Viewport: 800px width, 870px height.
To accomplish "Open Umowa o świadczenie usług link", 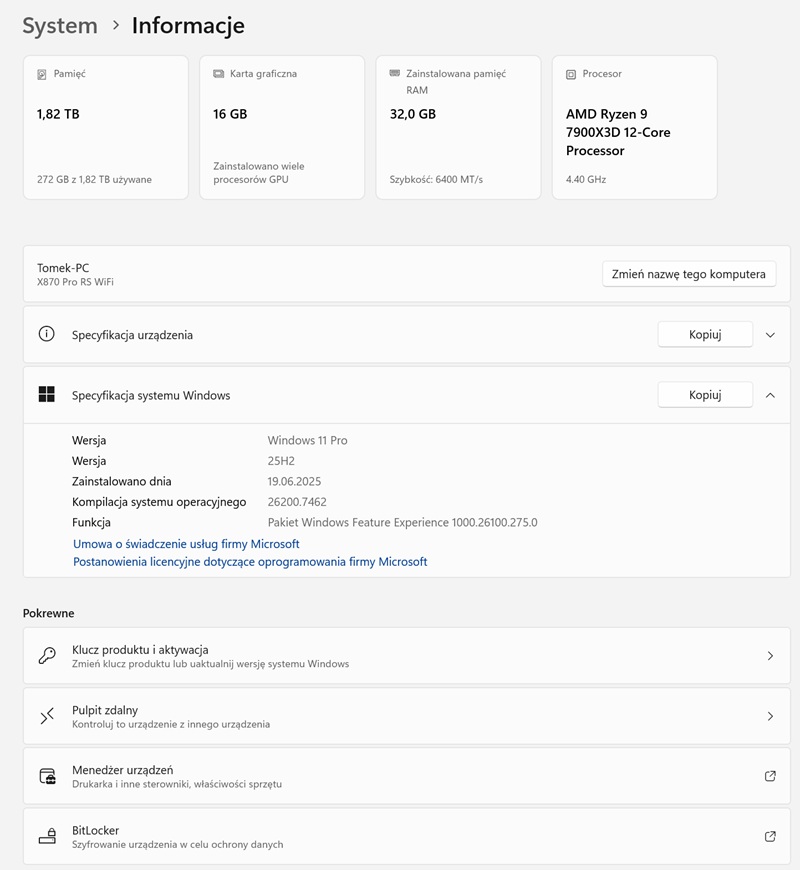I will [186, 544].
